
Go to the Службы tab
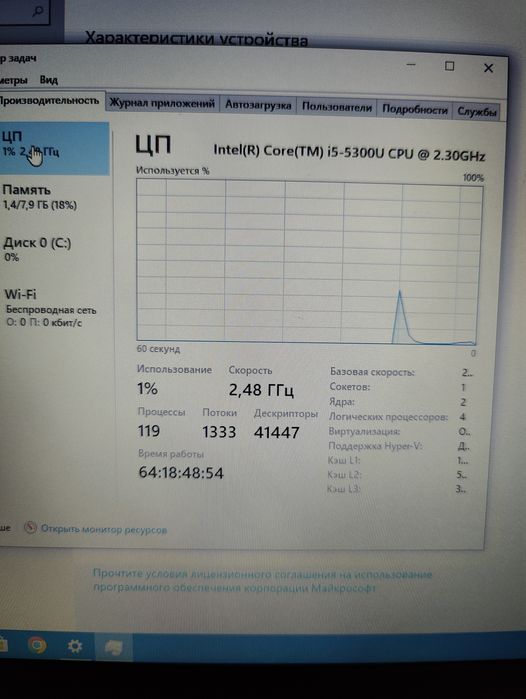coord(477,111)
